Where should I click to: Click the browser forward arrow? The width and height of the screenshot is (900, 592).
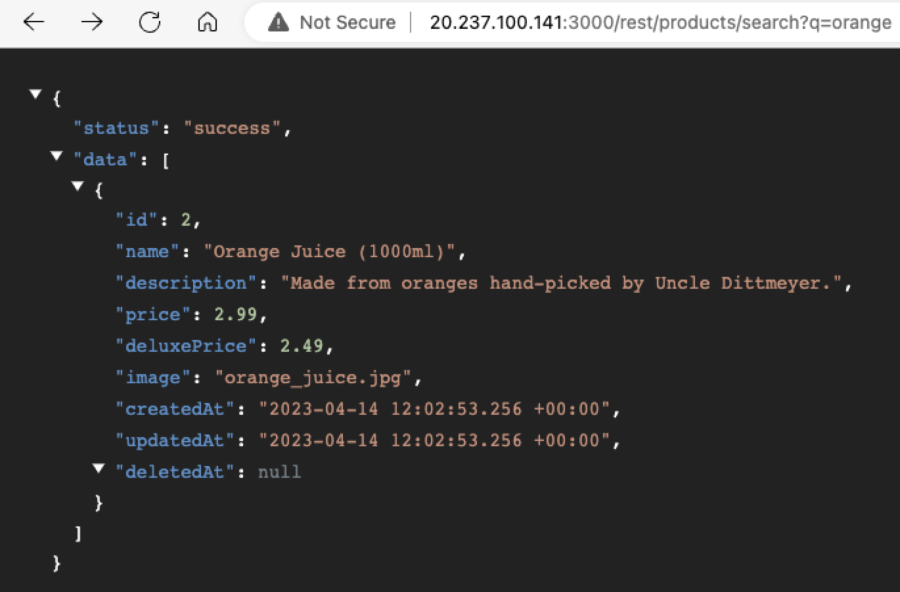point(92,22)
